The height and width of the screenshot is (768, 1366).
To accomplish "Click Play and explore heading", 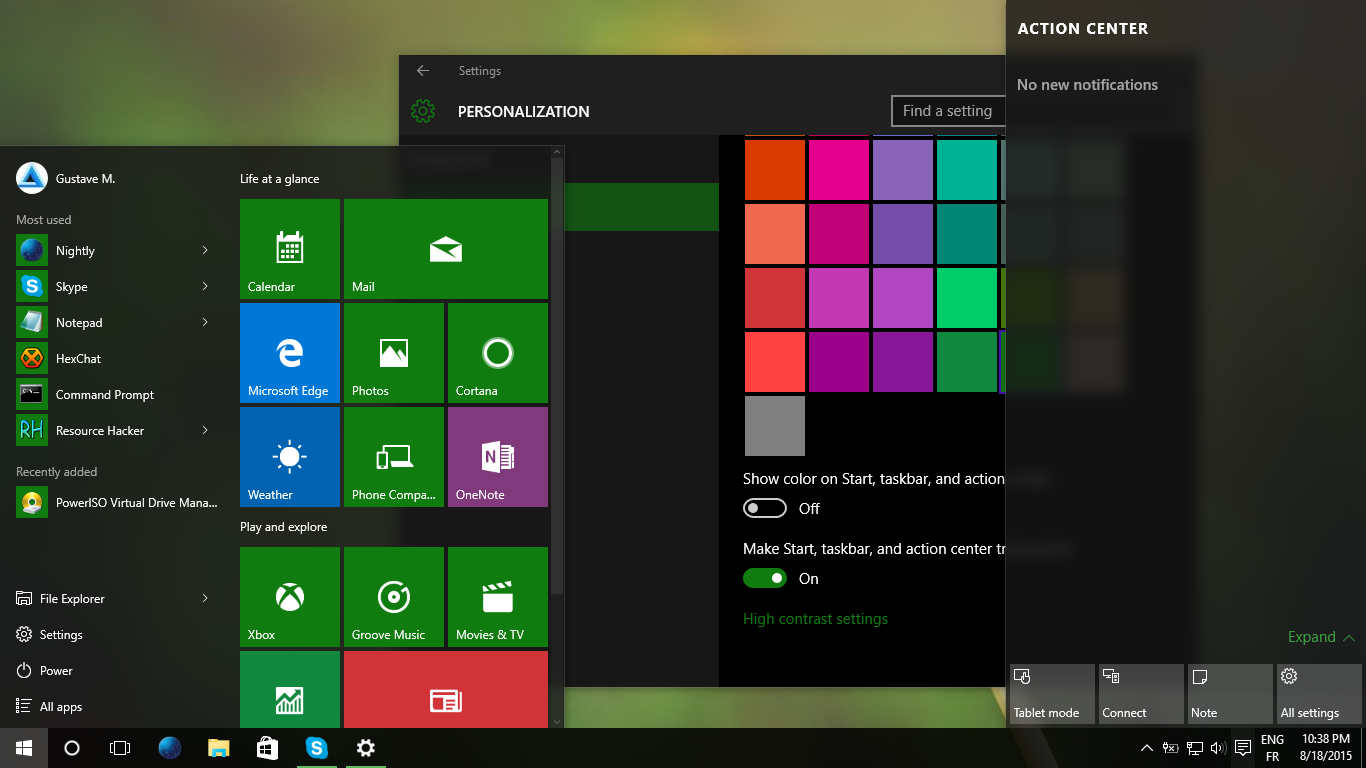I will pyautogui.click(x=284, y=527).
